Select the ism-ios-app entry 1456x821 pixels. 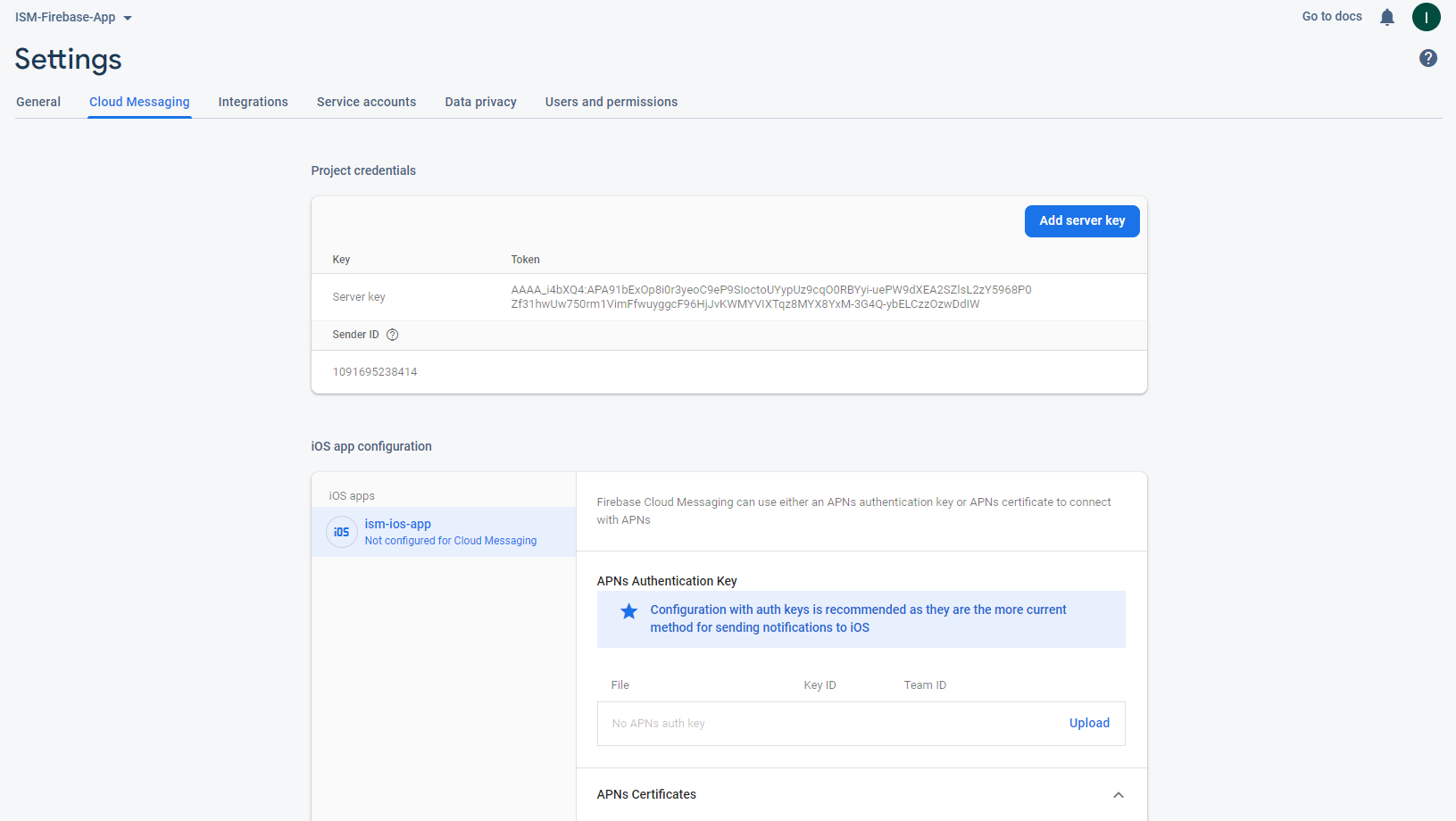[x=444, y=532]
